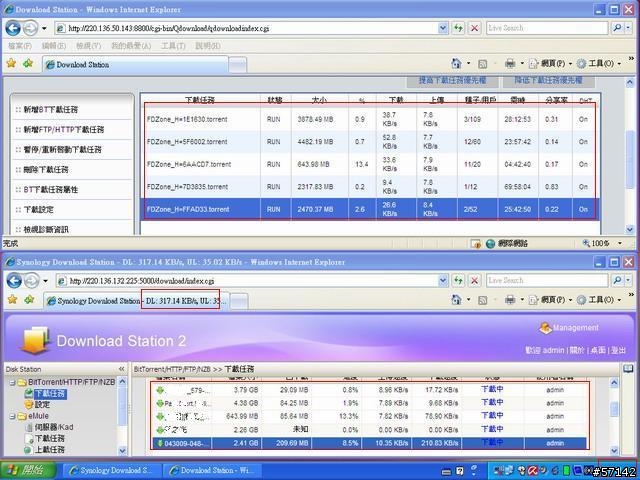The width and height of the screenshot is (640, 480).
Task: Select 伺服器/Kad under eMule tree
Action: point(54,427)
